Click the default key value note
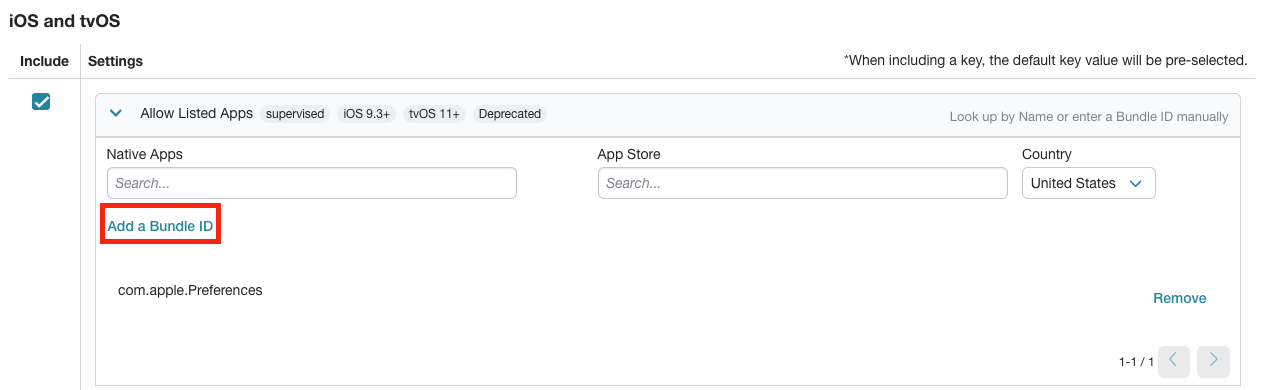 1046,60
